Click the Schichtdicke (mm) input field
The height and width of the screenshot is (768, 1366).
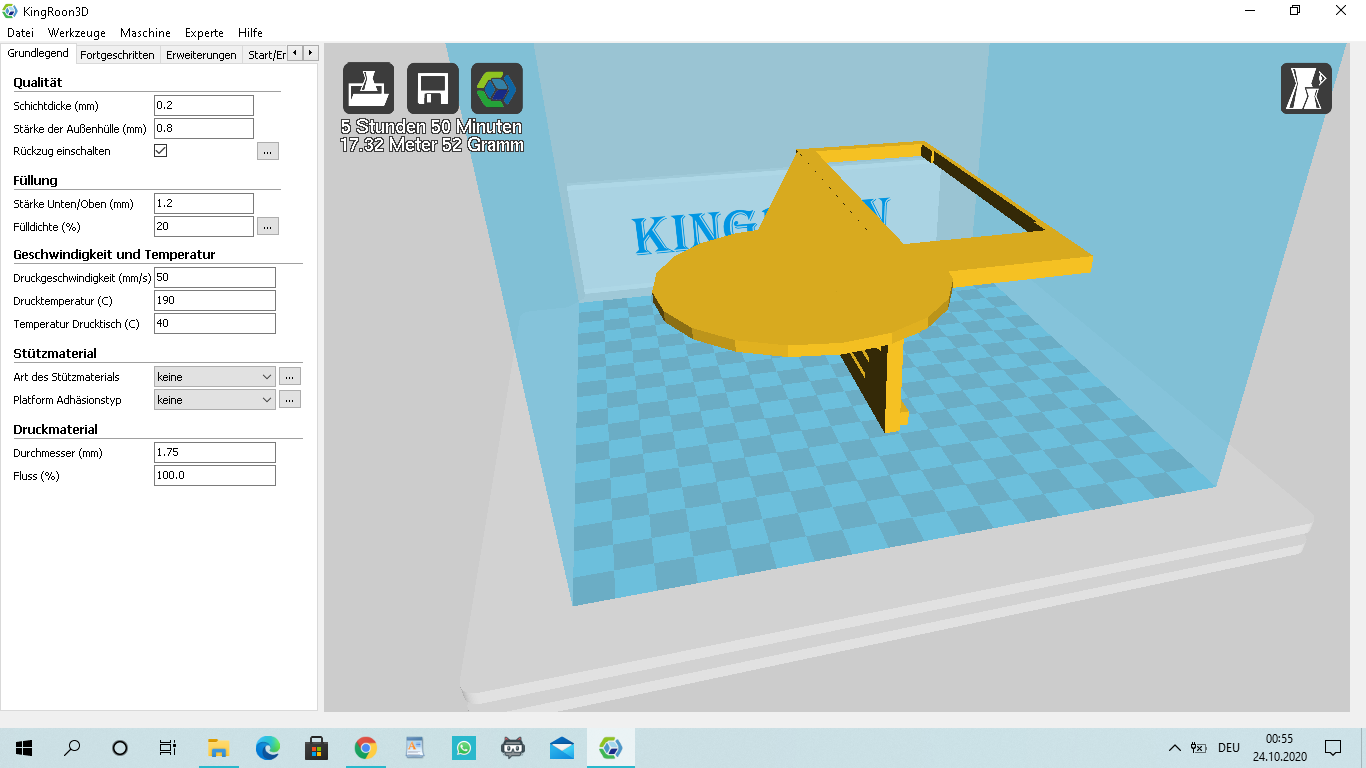click(x=204, y=106)
